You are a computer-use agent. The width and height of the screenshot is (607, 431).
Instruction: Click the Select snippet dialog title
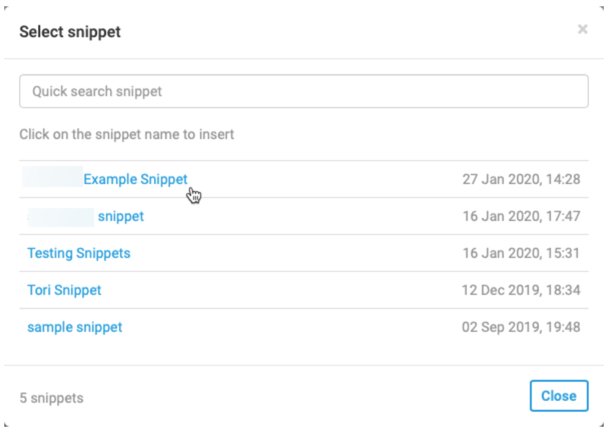click(x=70, y=31)
